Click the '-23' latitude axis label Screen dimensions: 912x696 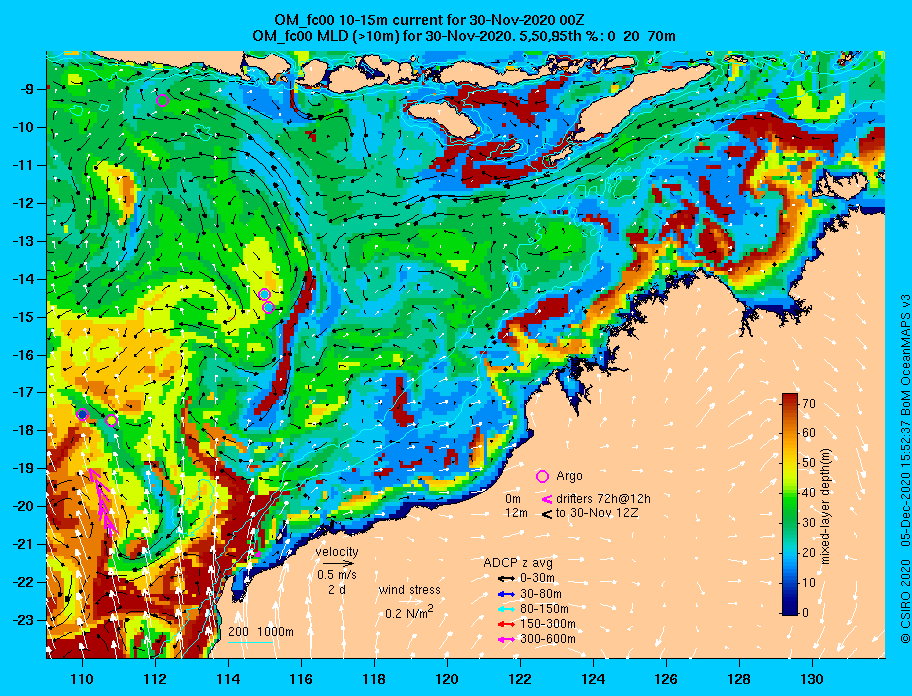click(x=23, y=620)
